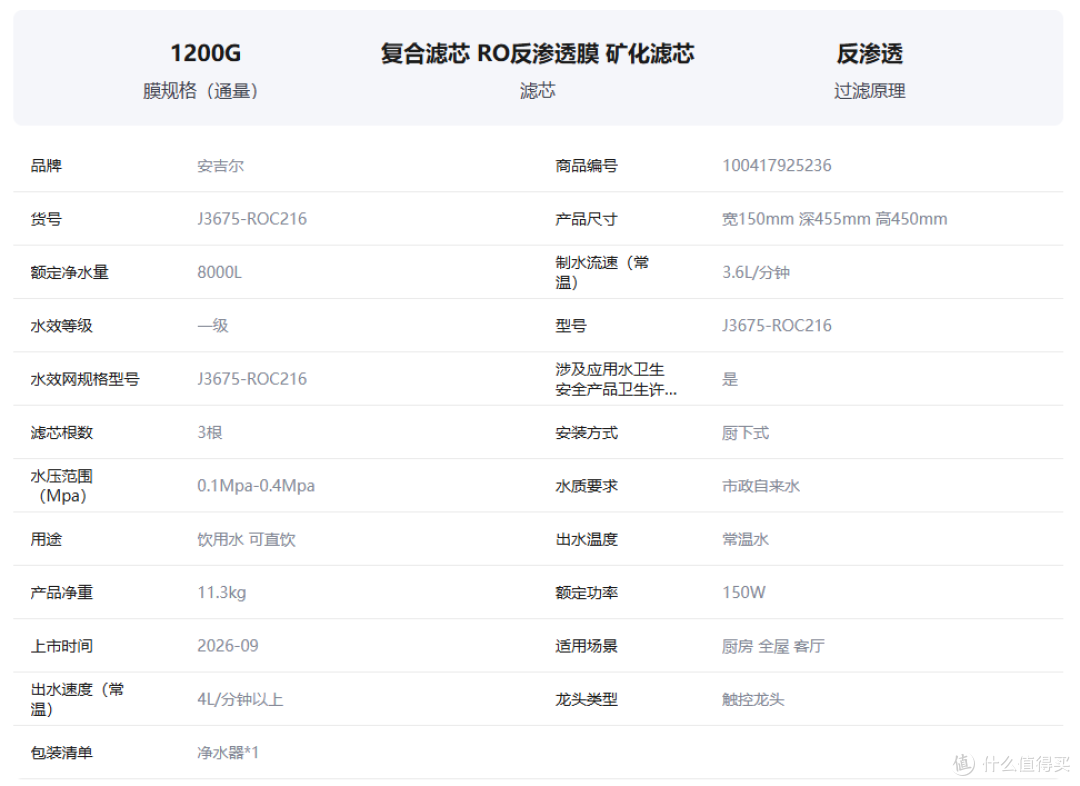Click the filter count "3根"
The width and height of the screenshot is (1080, 786).
[209, 433]
